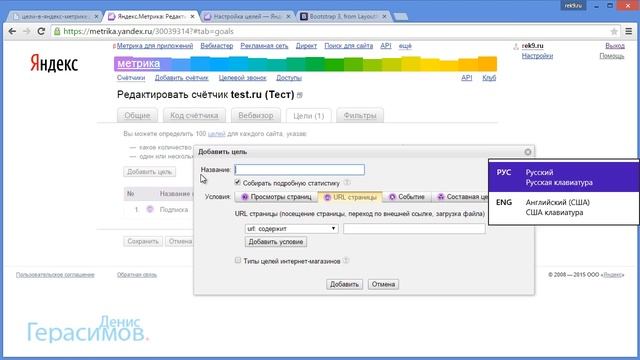Click the Яндекс logo
The width and height of the screenshot is (640, 360).
(x=54, y=64)
